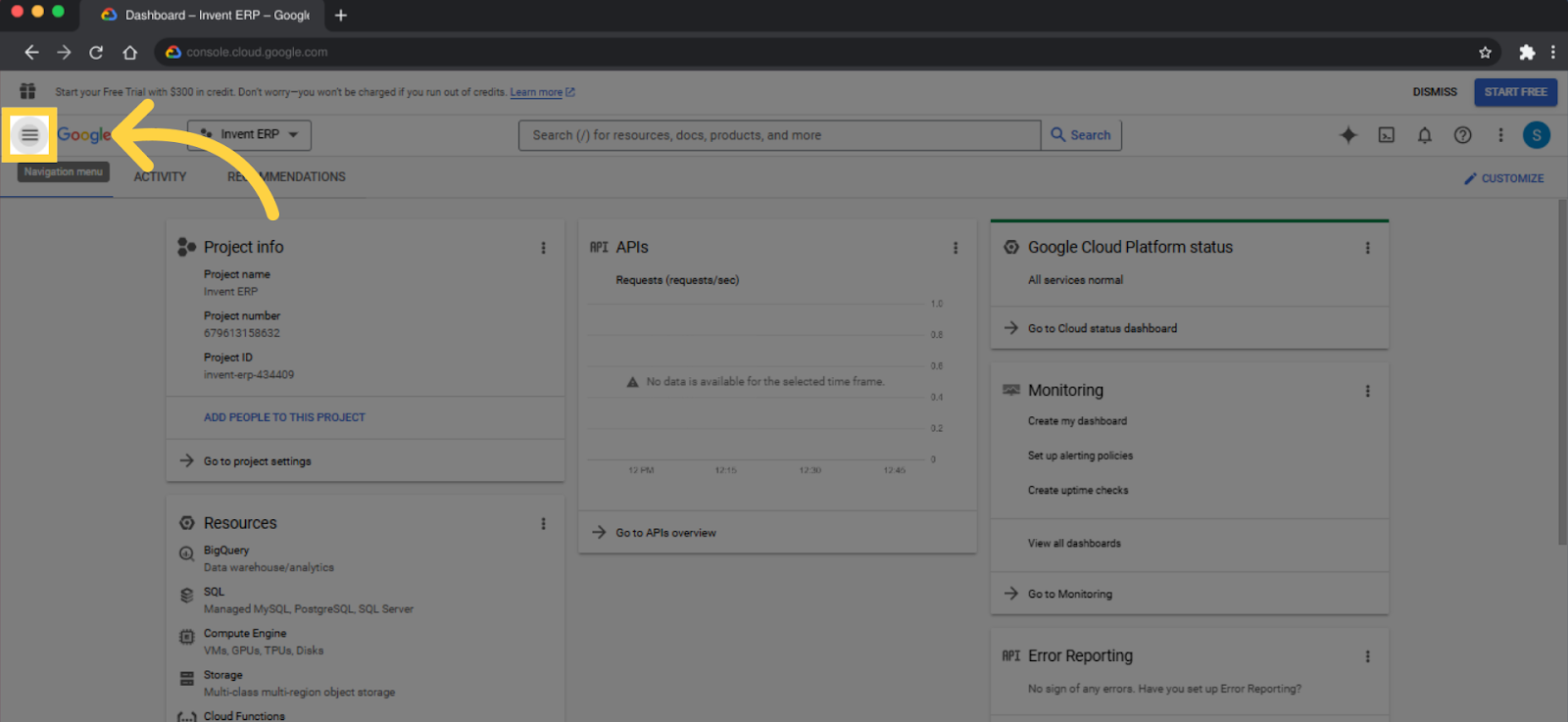
Task: Open a new browser tab
Action: point(341,15)
